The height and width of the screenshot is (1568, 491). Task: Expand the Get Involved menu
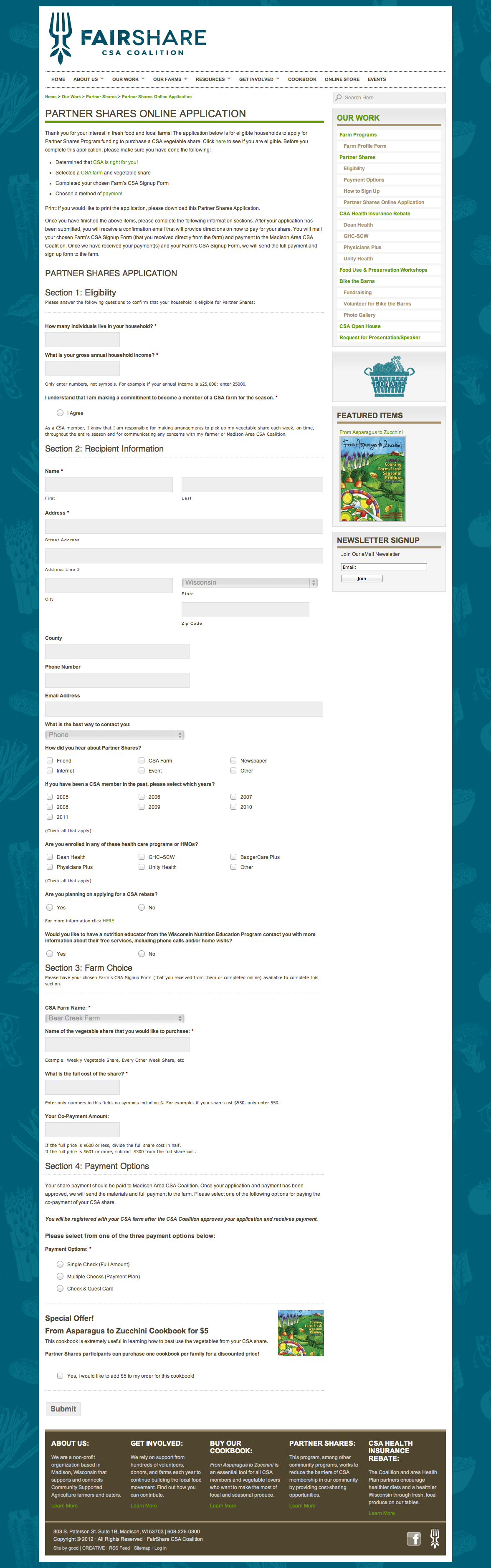[260, 79]
